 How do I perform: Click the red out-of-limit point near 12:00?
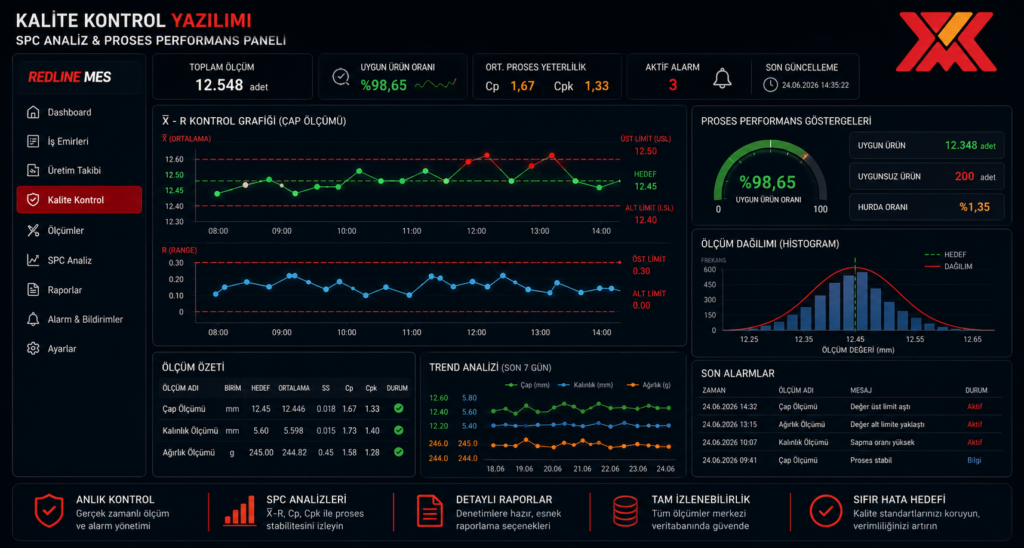click(487, 155)
